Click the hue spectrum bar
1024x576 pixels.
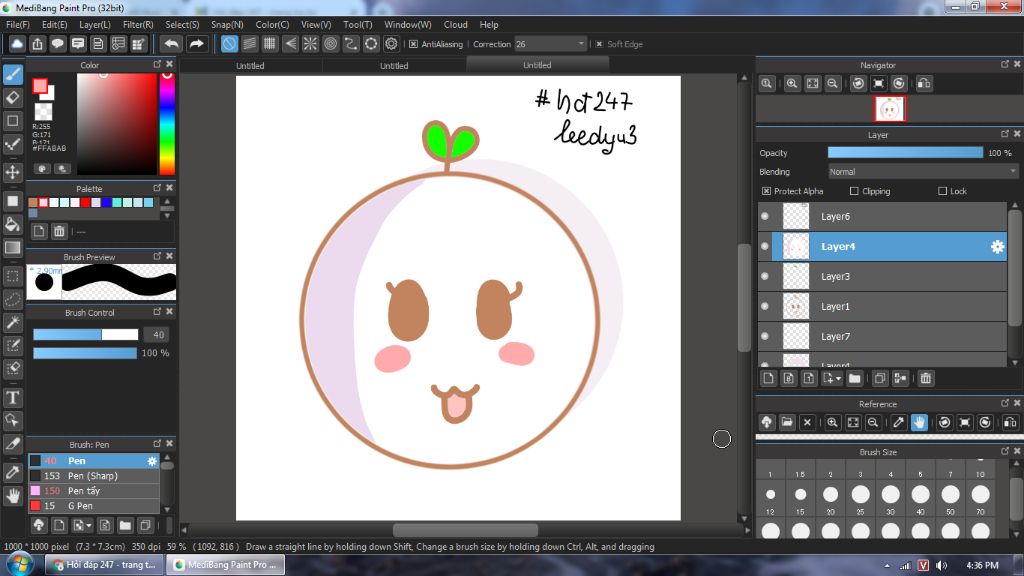click(x=167, y=123)
